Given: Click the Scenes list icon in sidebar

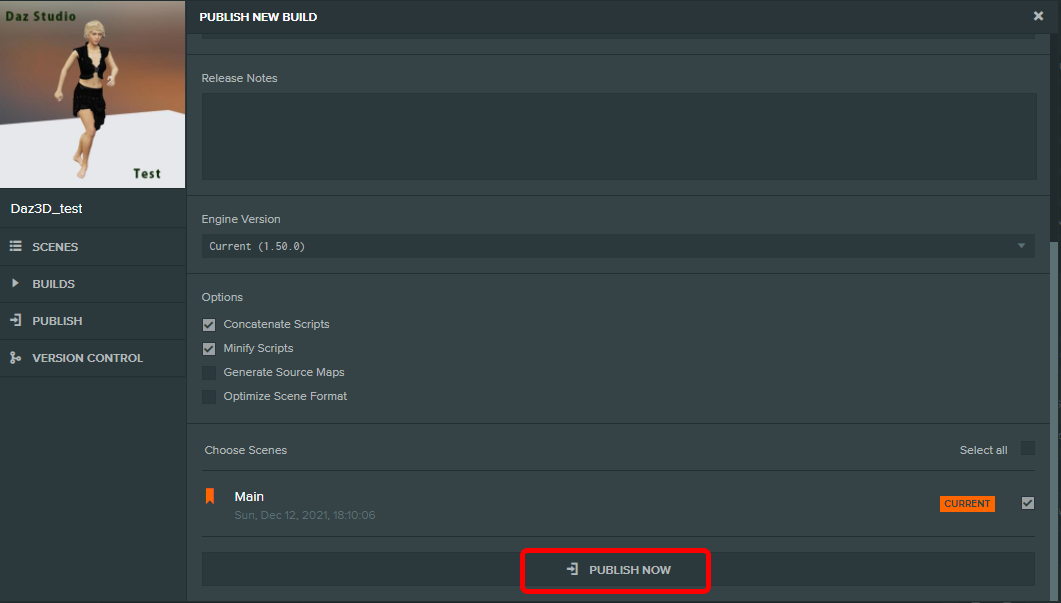Looking at the screenshot, I should coord(16,246).
